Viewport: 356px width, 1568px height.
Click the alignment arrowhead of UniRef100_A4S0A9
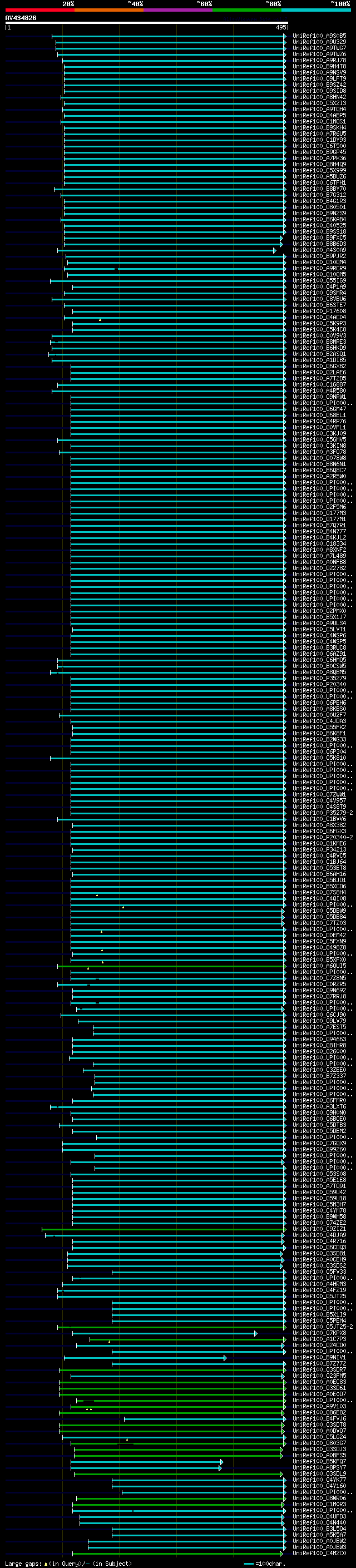point(274,250)
